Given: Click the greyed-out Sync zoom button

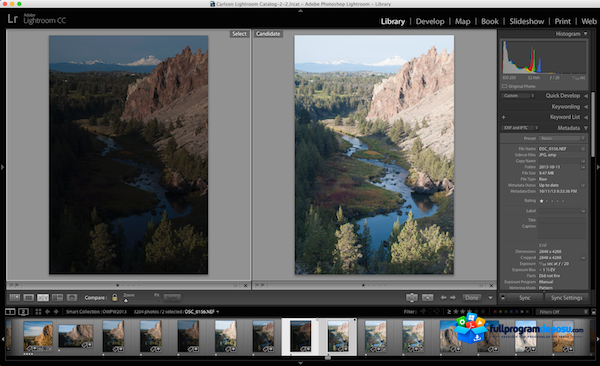Looking at the screenshot, I should coord(172,297).
